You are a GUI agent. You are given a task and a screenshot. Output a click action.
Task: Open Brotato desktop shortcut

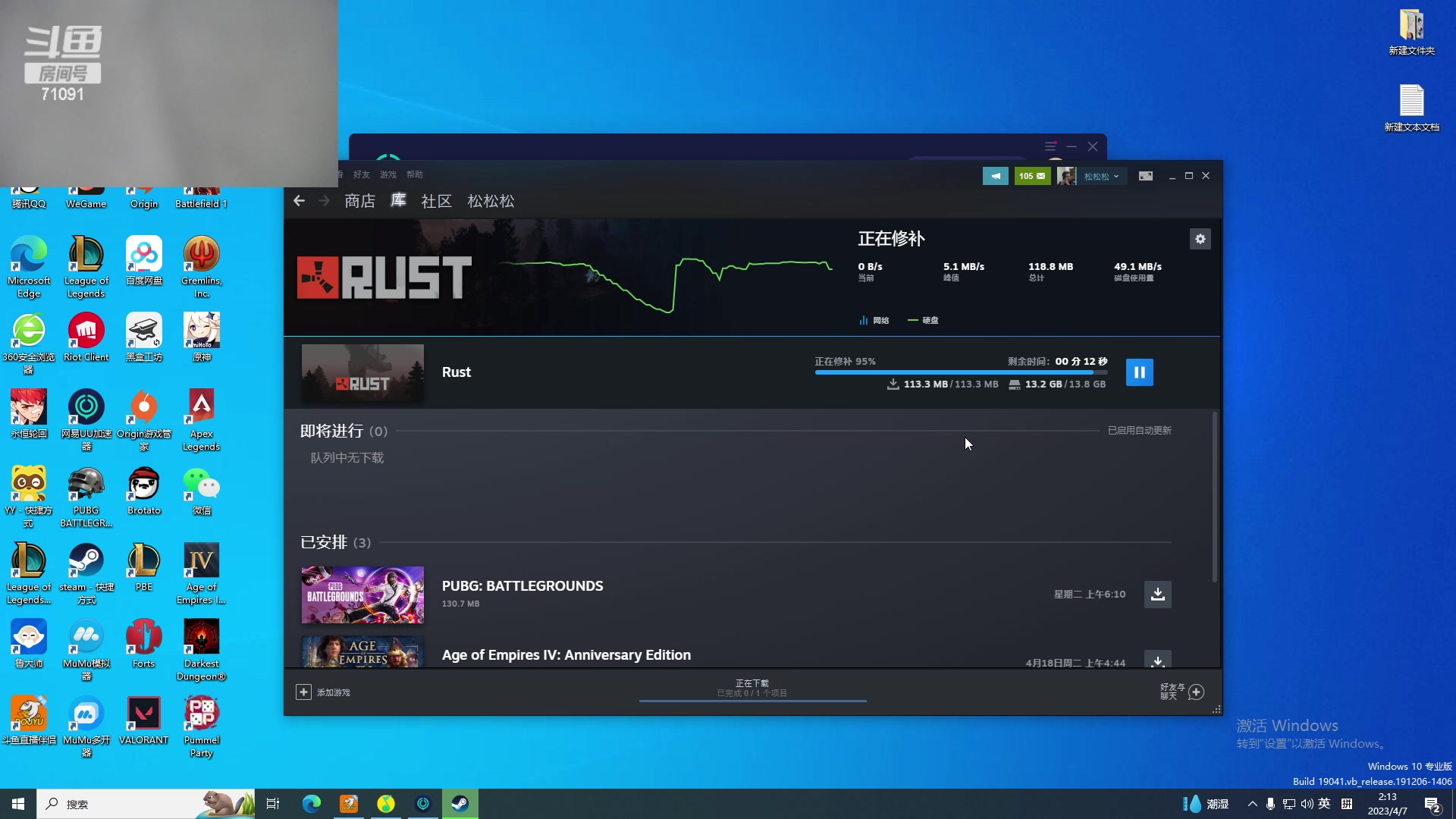click(x=144, y=490)
